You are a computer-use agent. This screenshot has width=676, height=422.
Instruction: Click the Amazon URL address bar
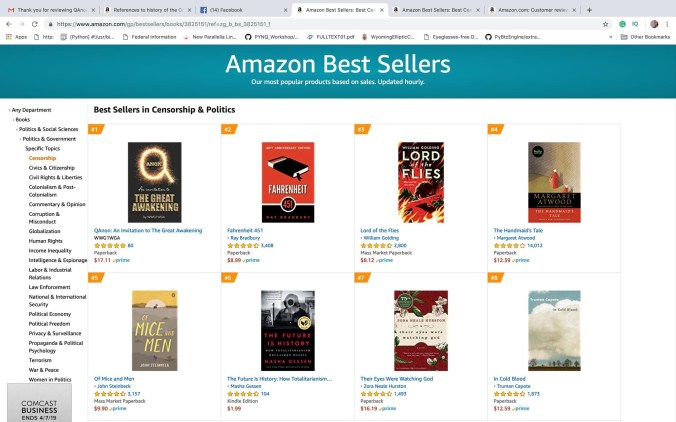click(300, 22)
